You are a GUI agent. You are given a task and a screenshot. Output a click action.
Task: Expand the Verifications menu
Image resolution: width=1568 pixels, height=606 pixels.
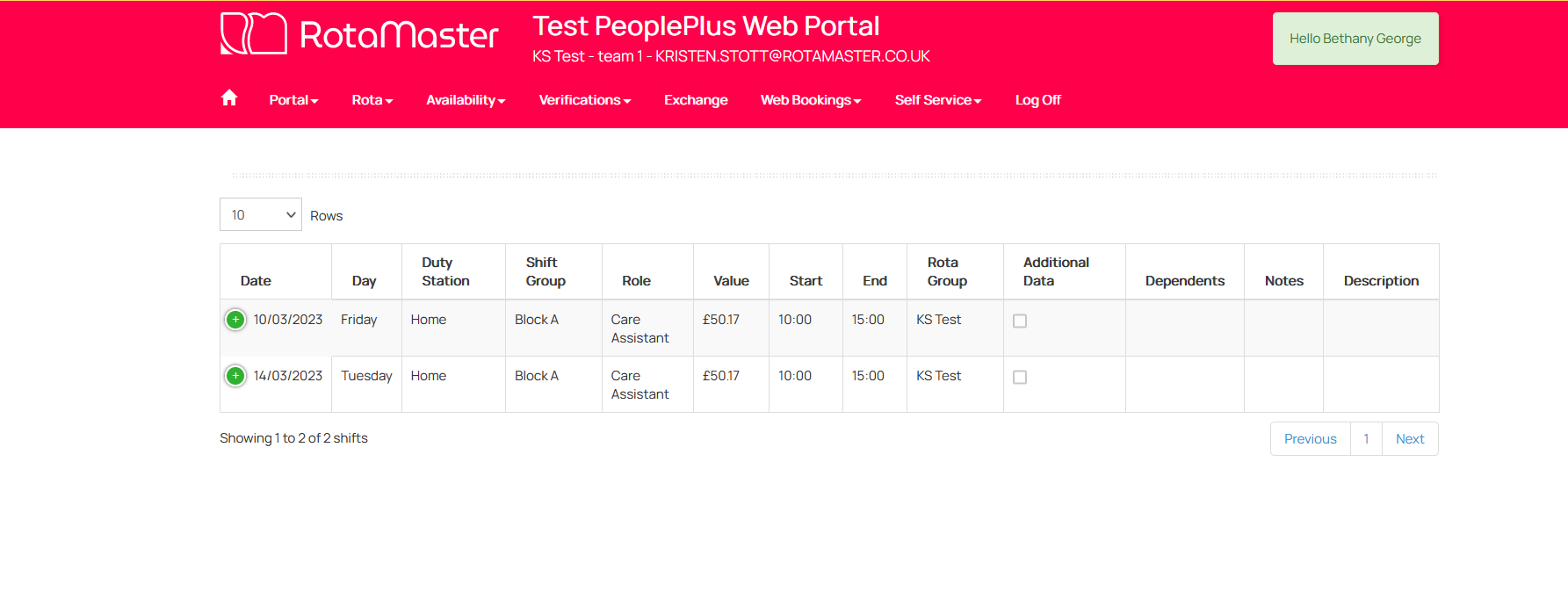tap(585, 100)
